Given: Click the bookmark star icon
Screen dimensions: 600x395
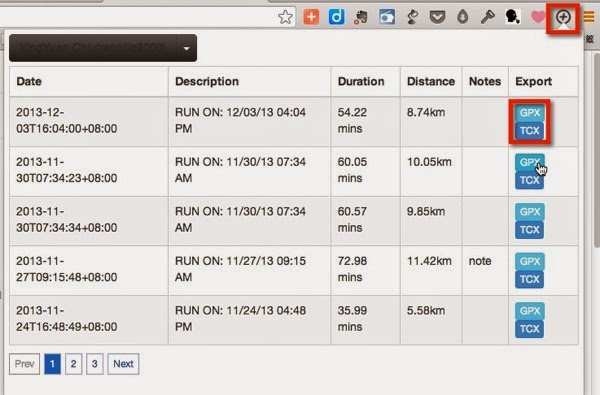Looking at the screenshot, I should [x=285, y=17].
